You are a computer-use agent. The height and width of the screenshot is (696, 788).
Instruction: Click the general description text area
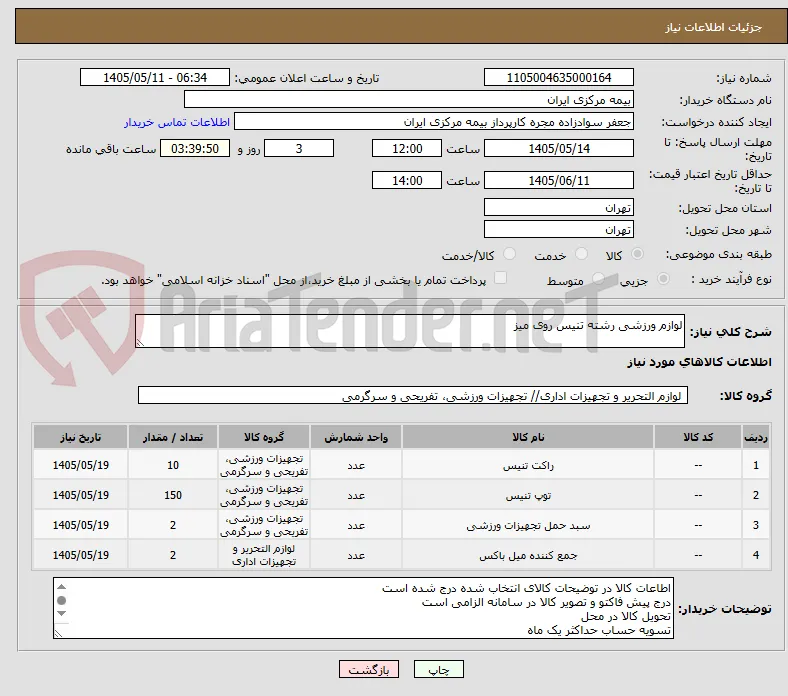(x=410, y=331)
